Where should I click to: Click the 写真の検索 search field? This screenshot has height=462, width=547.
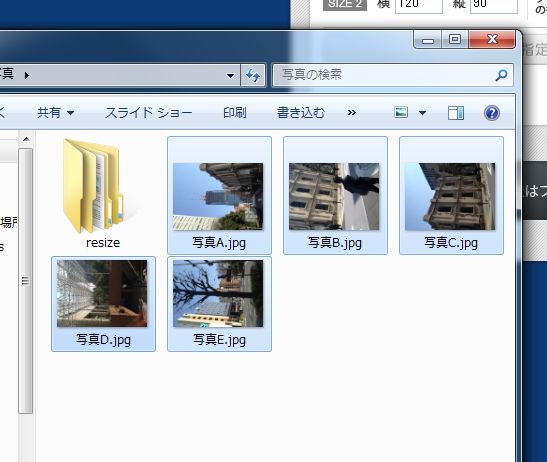pos(384,75)
